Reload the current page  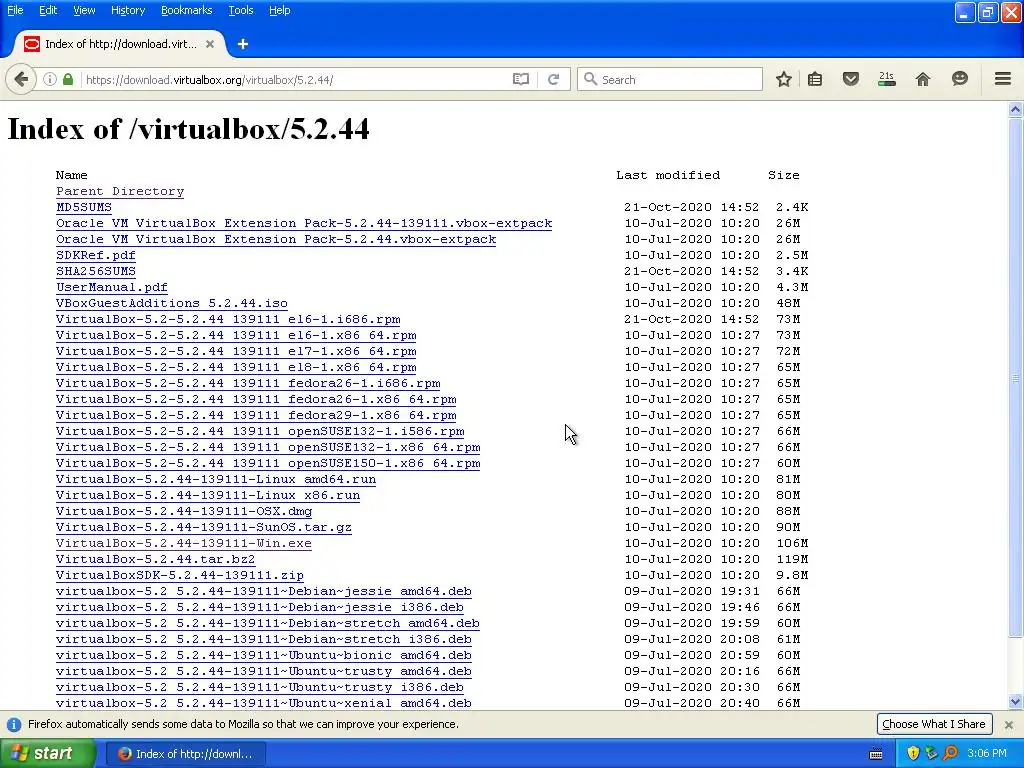coord(554,80)
